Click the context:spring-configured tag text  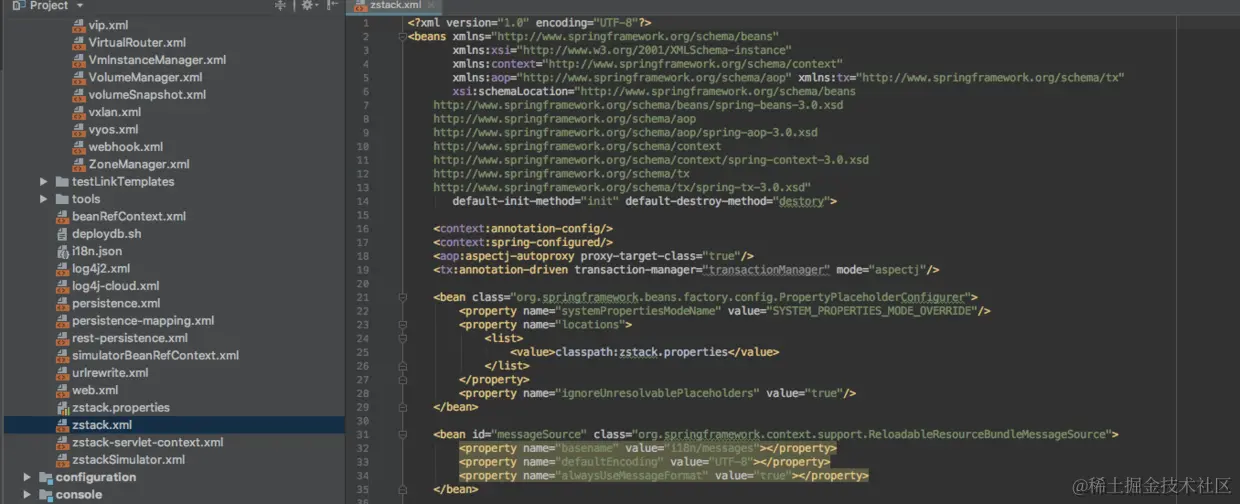(x=523, y=242)
